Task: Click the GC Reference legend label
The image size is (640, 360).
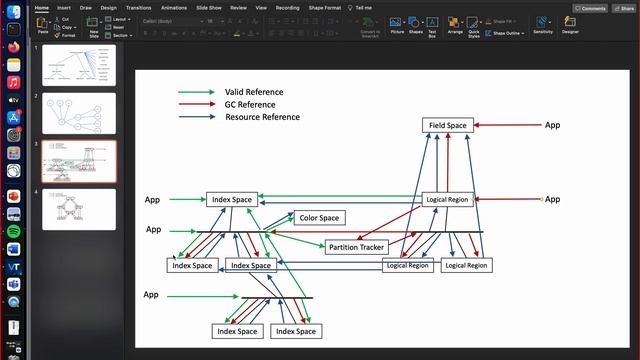Action: [x=250, y=104]
